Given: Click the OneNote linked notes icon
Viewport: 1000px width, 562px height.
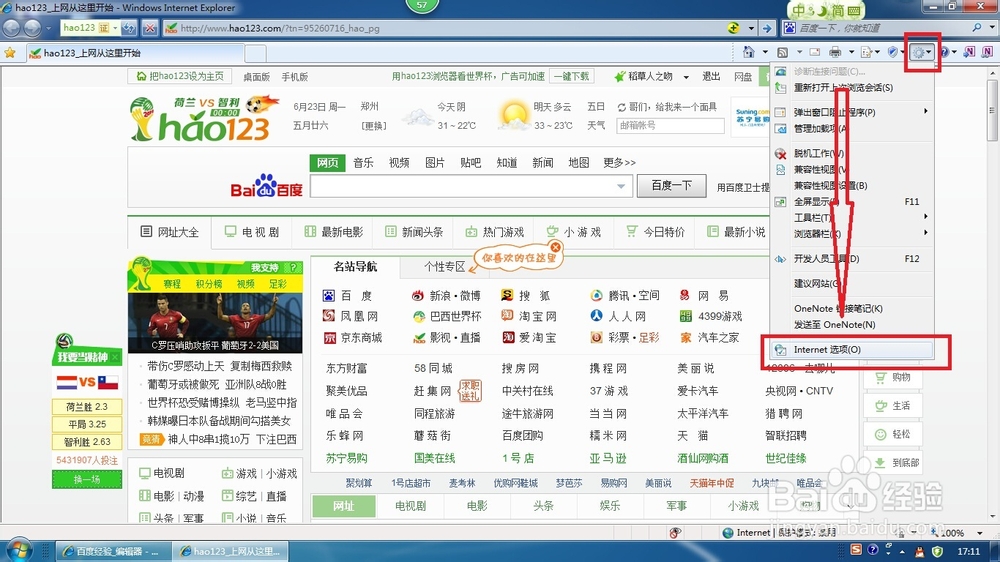Looking at the screenshot, I should click(987, 52).
